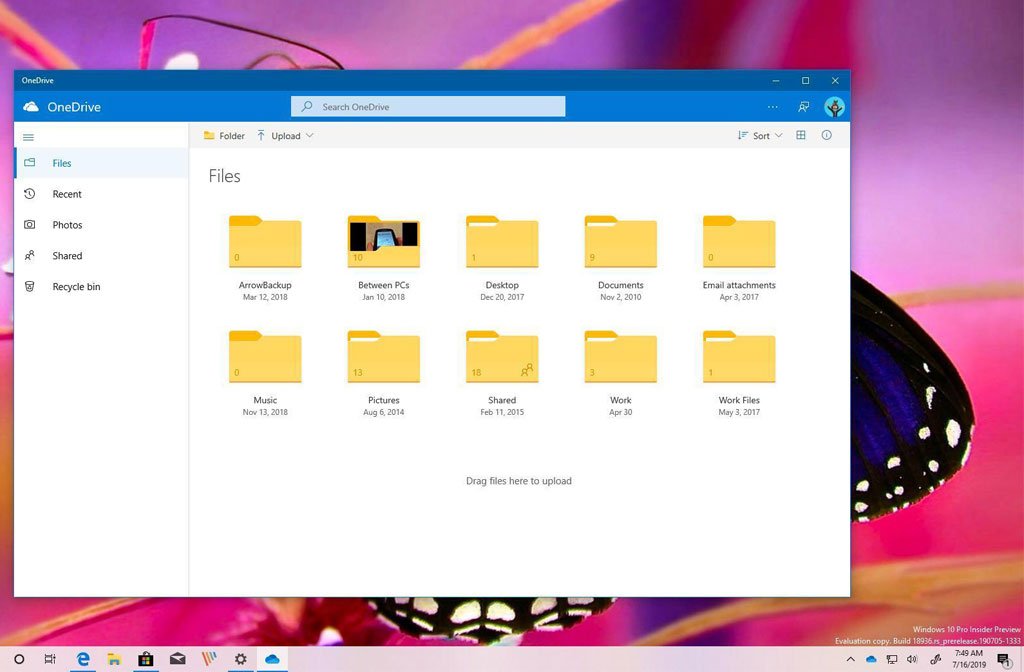
Task: Open the Recycle bin
Action: pyautogui.click(x=76, y=287)
